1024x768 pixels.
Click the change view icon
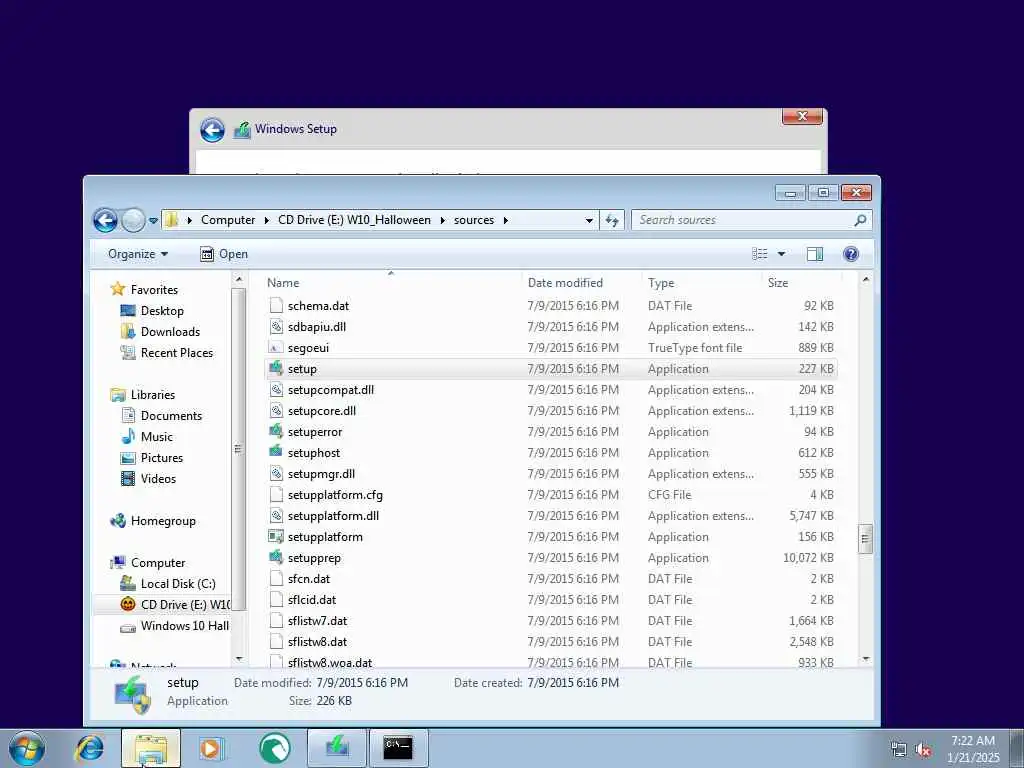(760, 254)
